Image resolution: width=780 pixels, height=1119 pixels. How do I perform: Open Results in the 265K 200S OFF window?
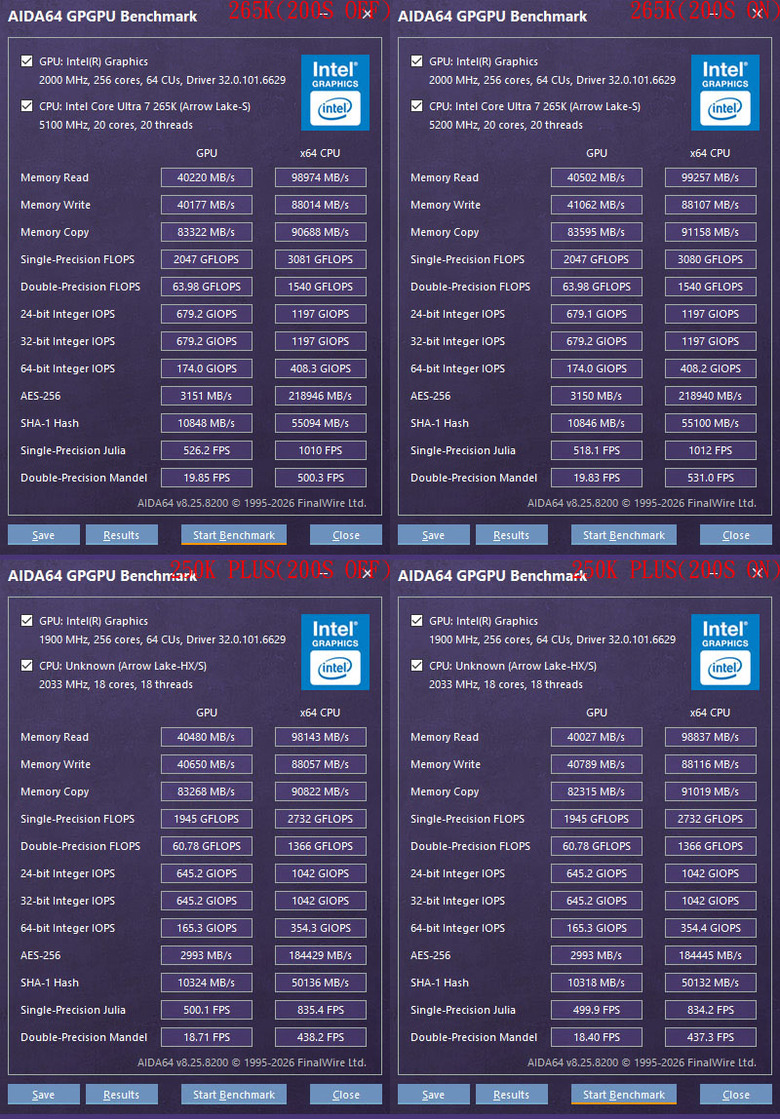[121, 535]
